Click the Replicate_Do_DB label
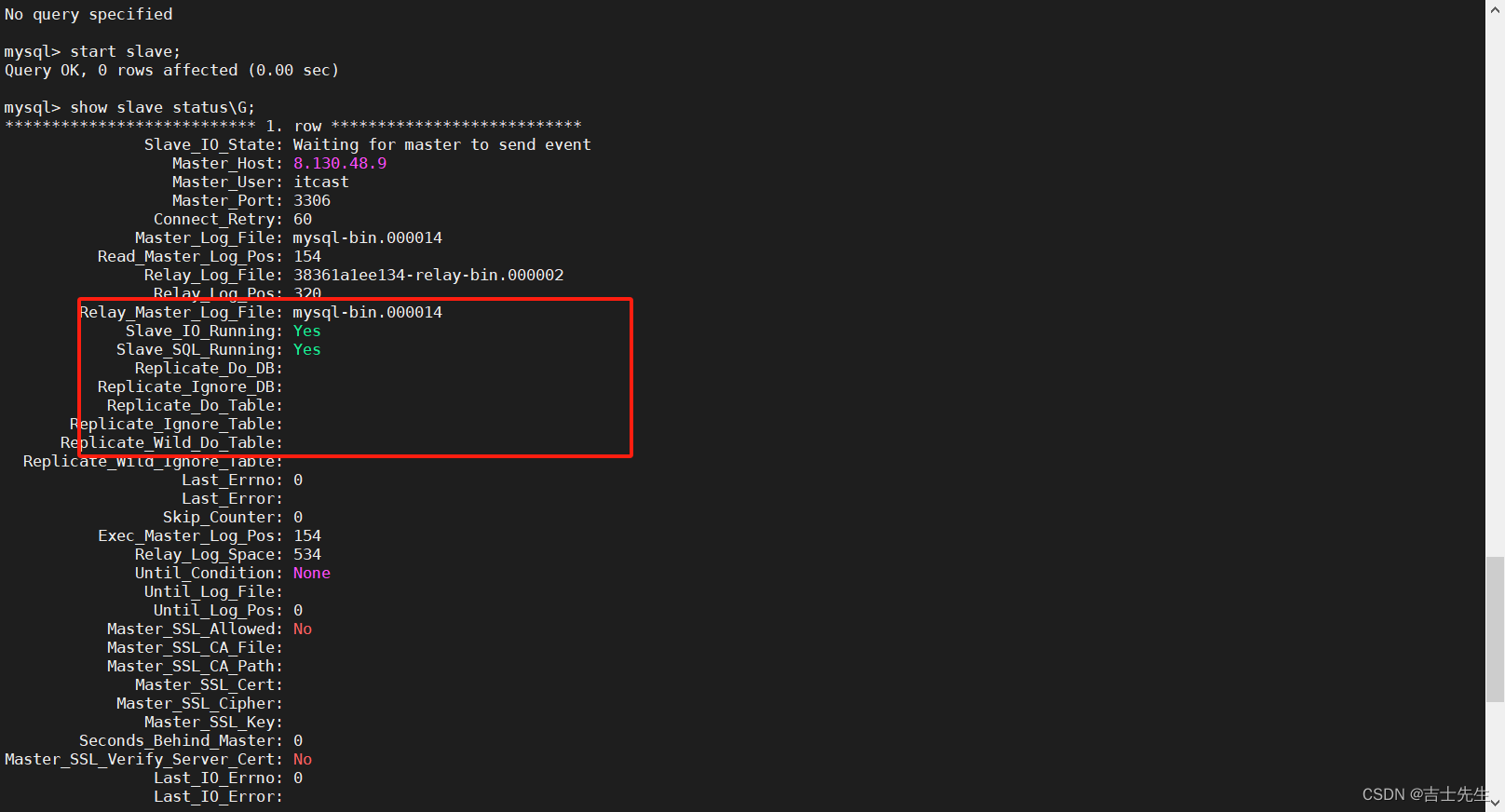Viewport: 1505px width, 812px height. pos(209,369)
